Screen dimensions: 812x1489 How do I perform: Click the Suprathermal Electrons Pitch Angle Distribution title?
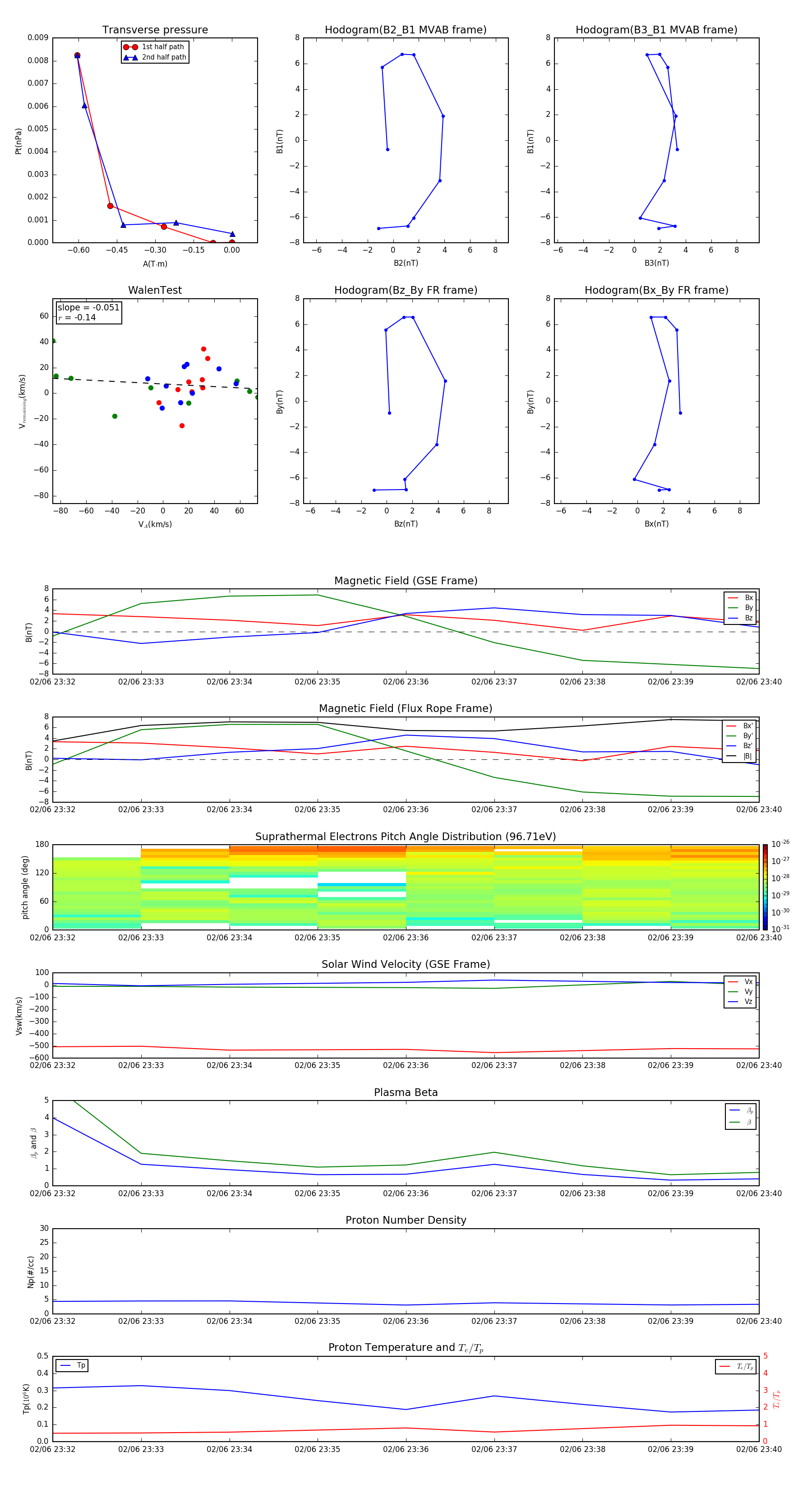pyautogui.click(x=406, y=837)
